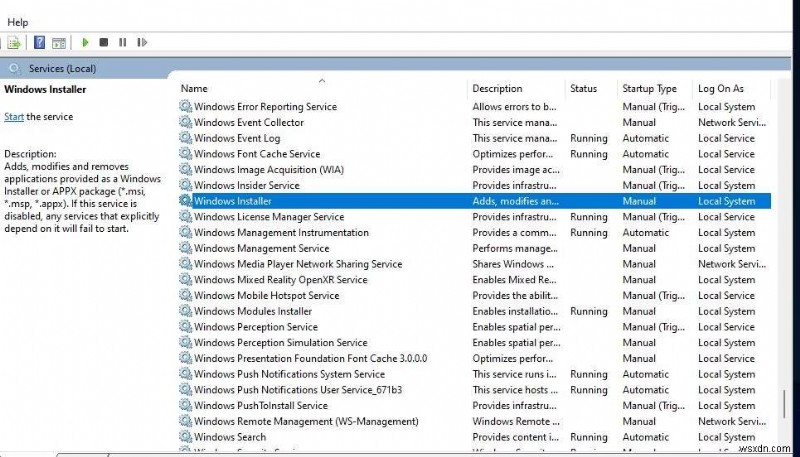Click the Start link for Windows Installer

click(14, 117)
